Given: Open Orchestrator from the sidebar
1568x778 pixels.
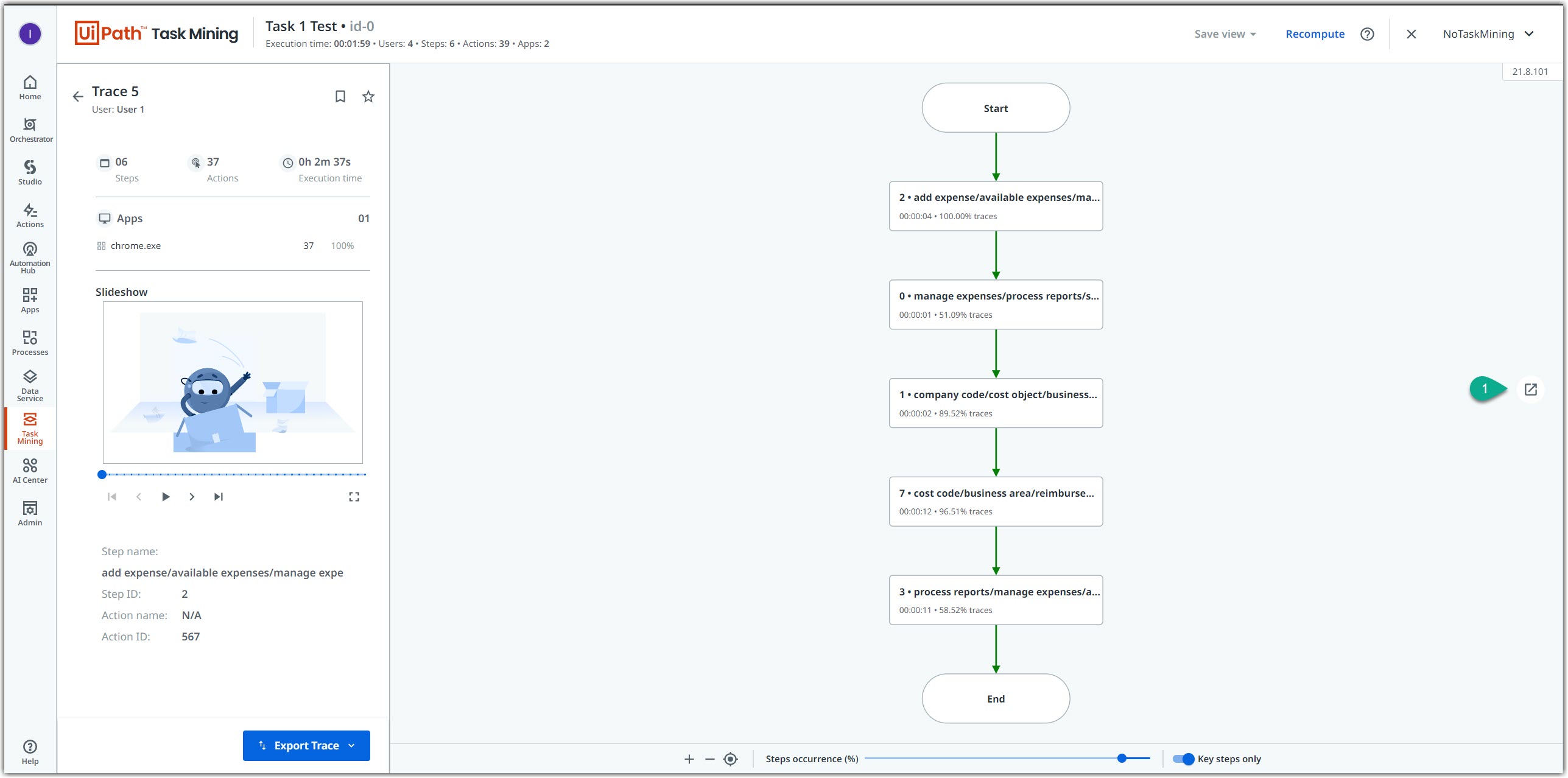Looking at the screenshot, I should pos(30,130).
